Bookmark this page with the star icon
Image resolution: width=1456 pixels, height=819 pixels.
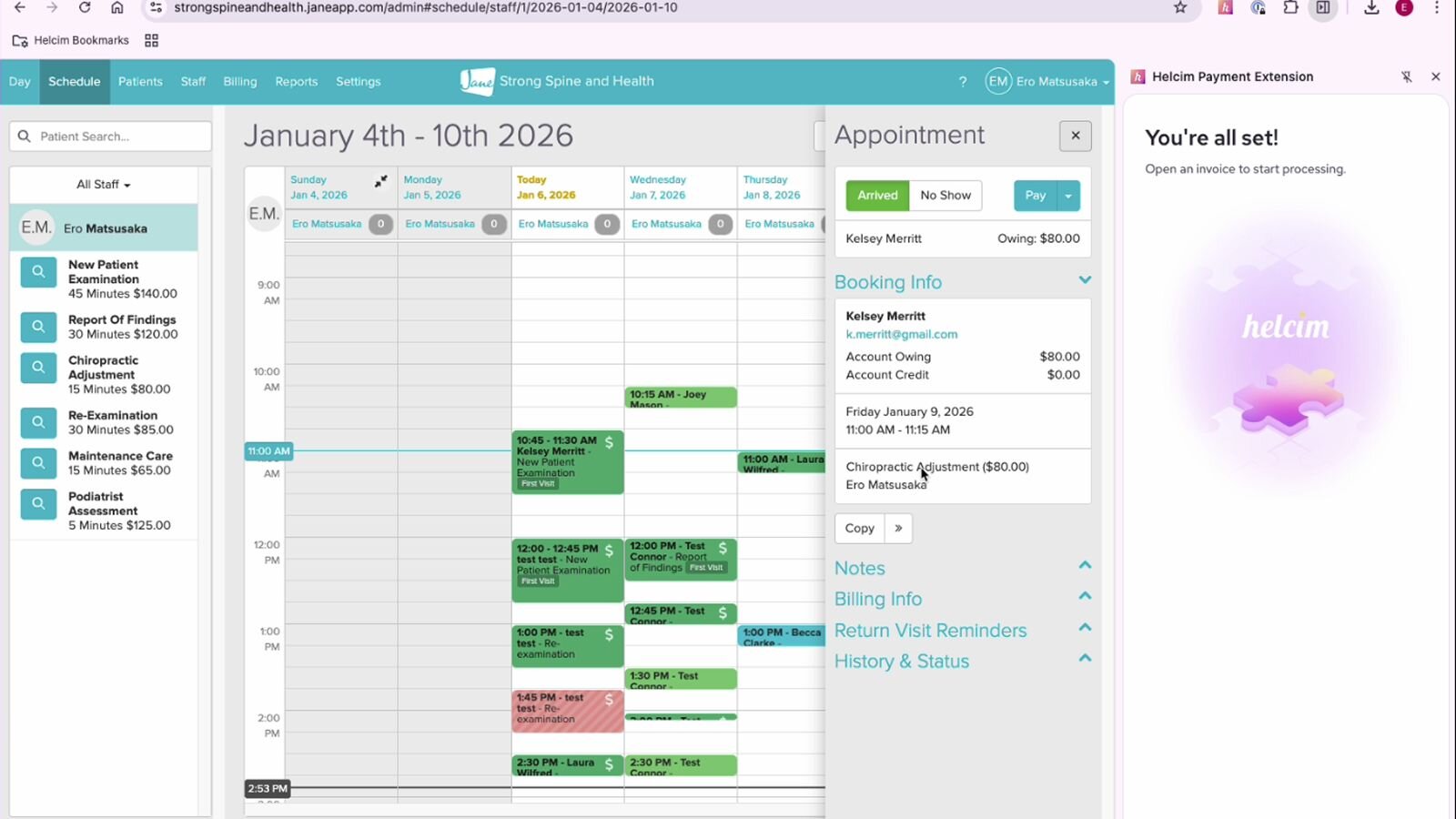point(1180,8)
